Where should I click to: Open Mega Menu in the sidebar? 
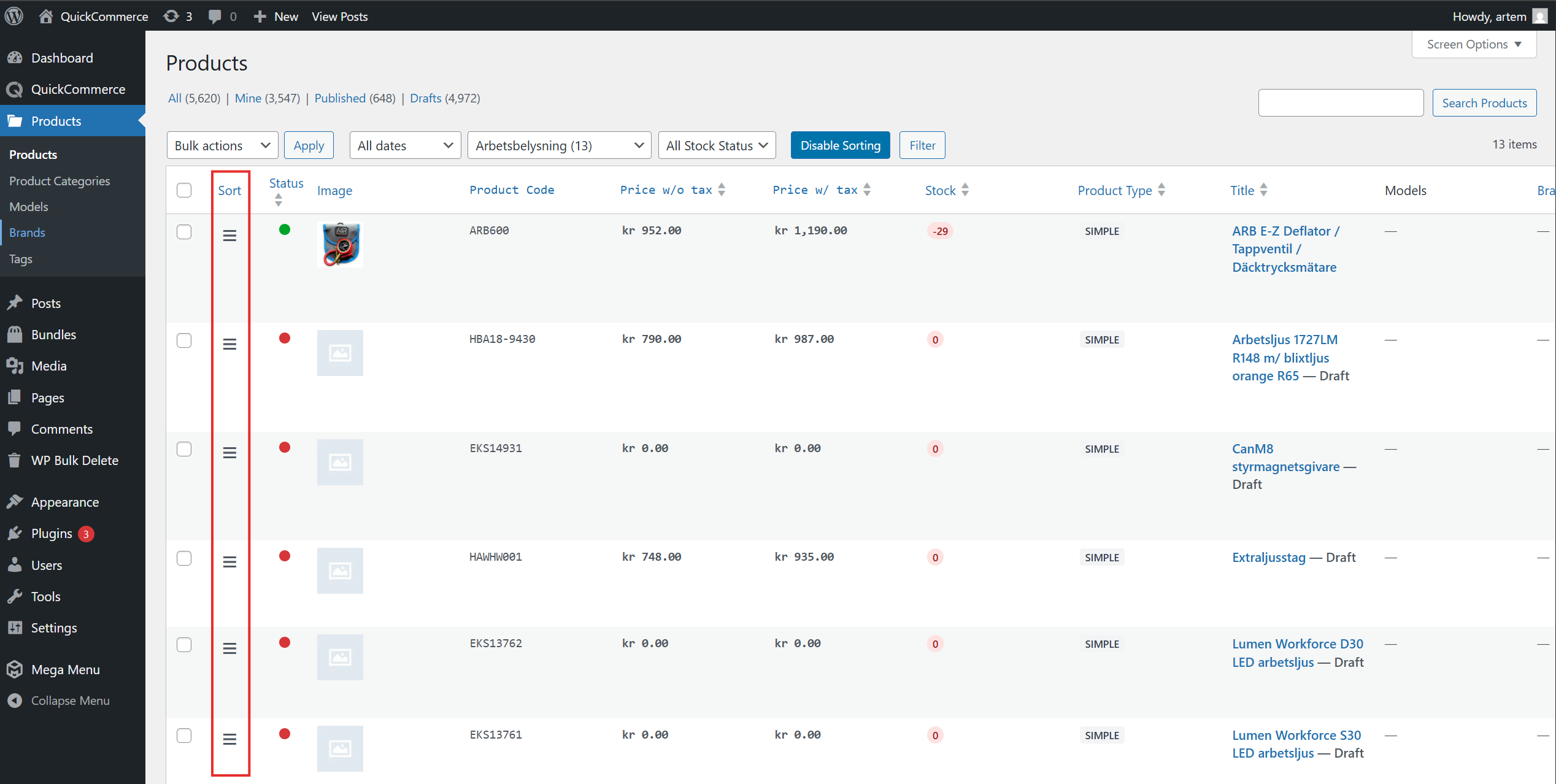65,669
